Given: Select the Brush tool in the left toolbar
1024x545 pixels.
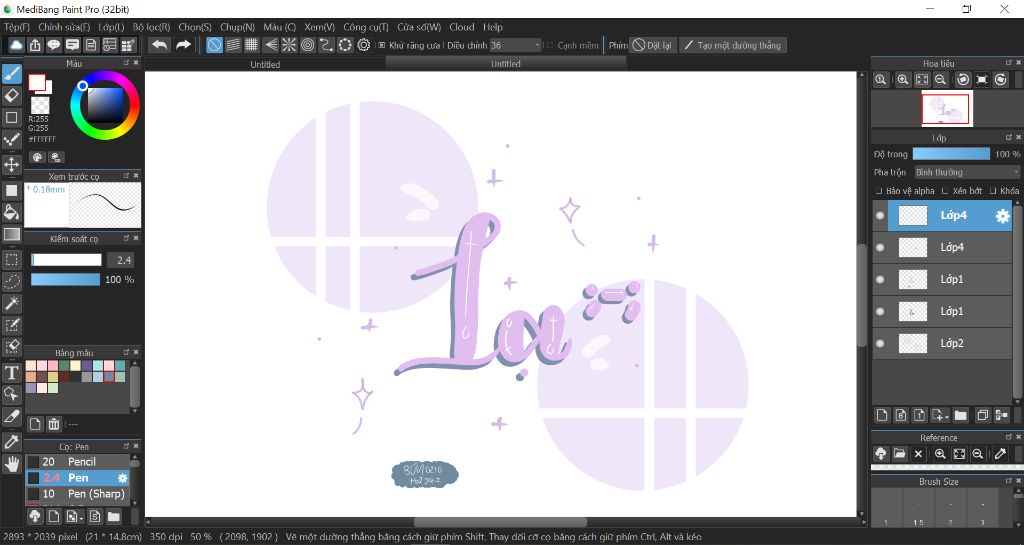Looking at the screenshot, I should tap(12, 74).
